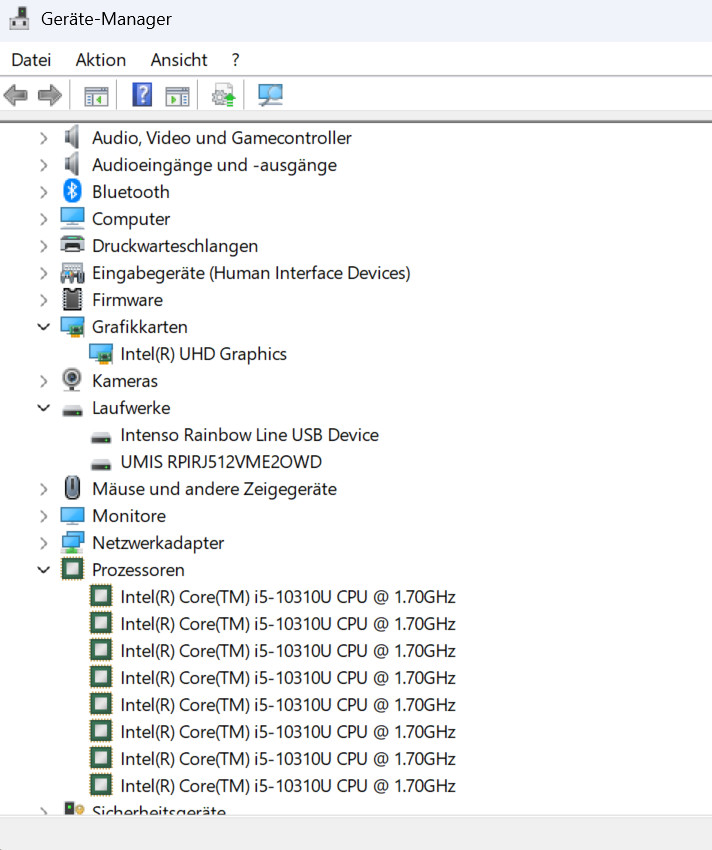Image resolution: width=712 pixels, height=850 pixels.
Task: Expand the Kameras category
Action: 43,381
